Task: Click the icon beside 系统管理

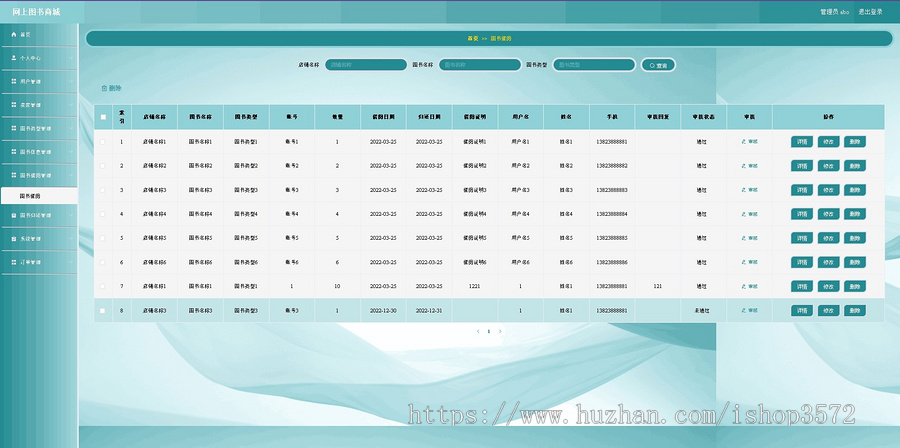Action: [x=14, y=239]
